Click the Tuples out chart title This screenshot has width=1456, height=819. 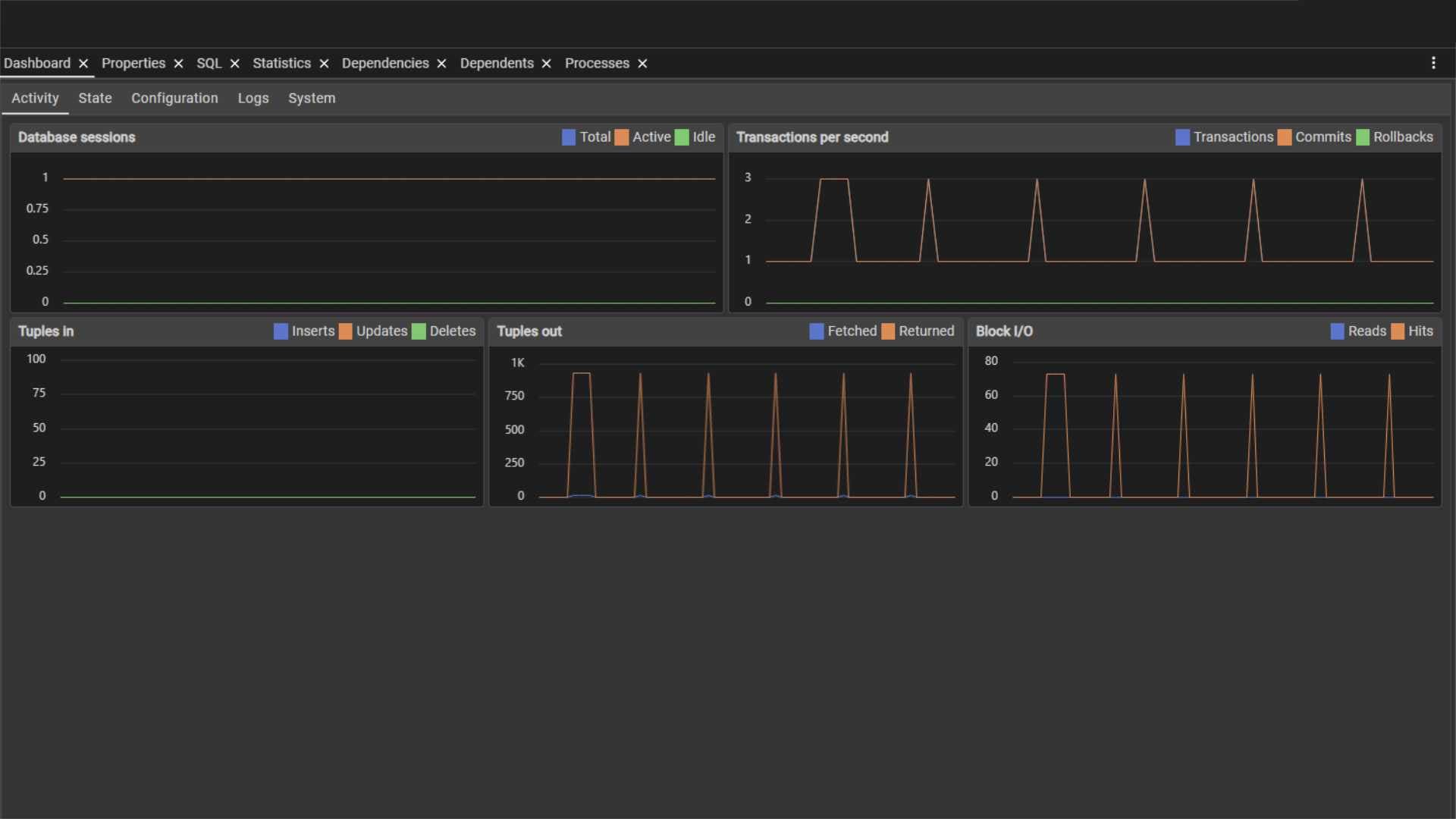click(x=529, y=331)
